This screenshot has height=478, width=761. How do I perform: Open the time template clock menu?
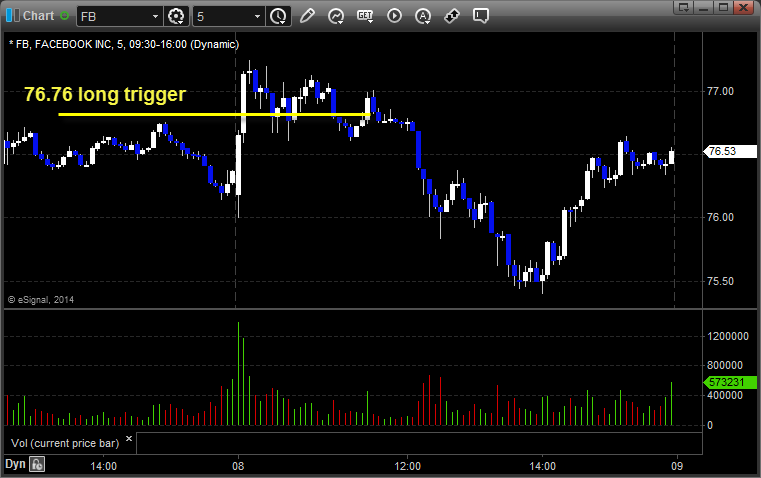(278, 16)
